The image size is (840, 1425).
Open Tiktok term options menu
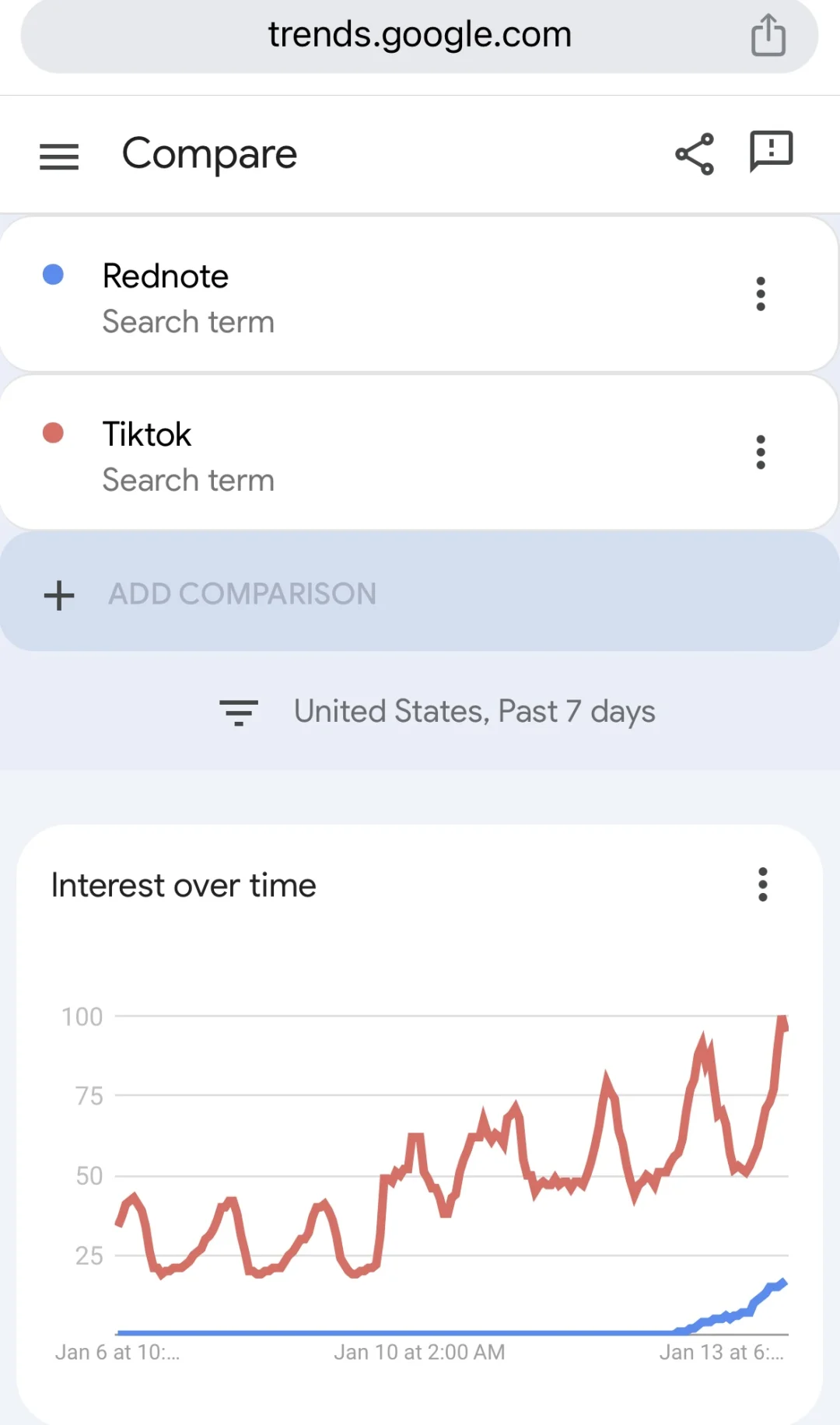[761, 452]
